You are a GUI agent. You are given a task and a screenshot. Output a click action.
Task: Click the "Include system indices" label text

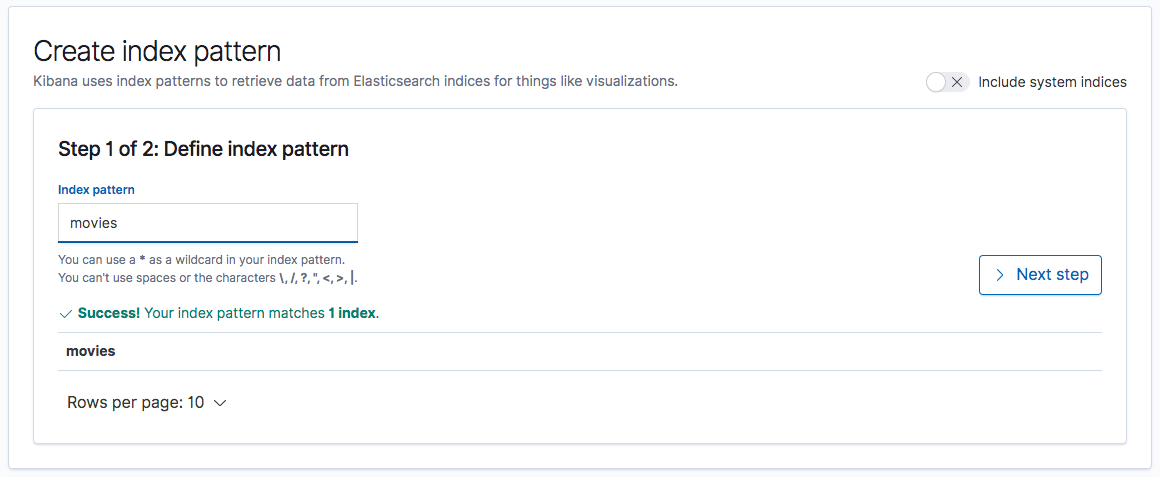(1052, 82)
